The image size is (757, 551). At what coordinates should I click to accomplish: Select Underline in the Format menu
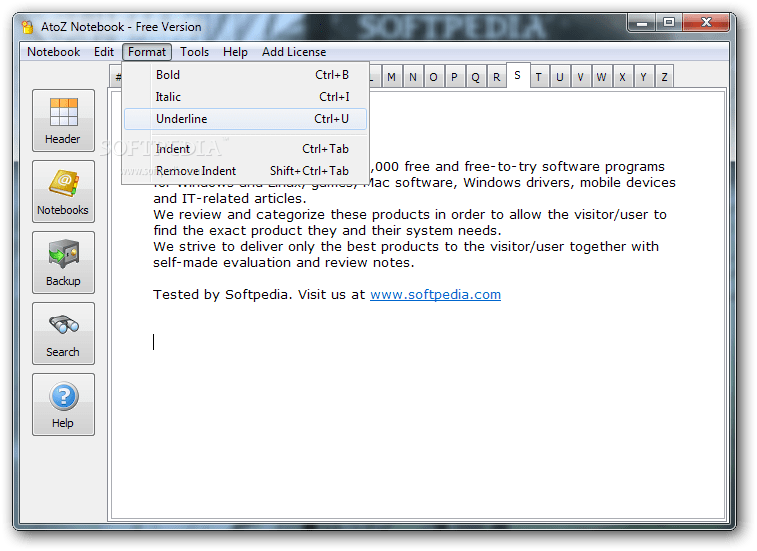click(x=245, y=119)
